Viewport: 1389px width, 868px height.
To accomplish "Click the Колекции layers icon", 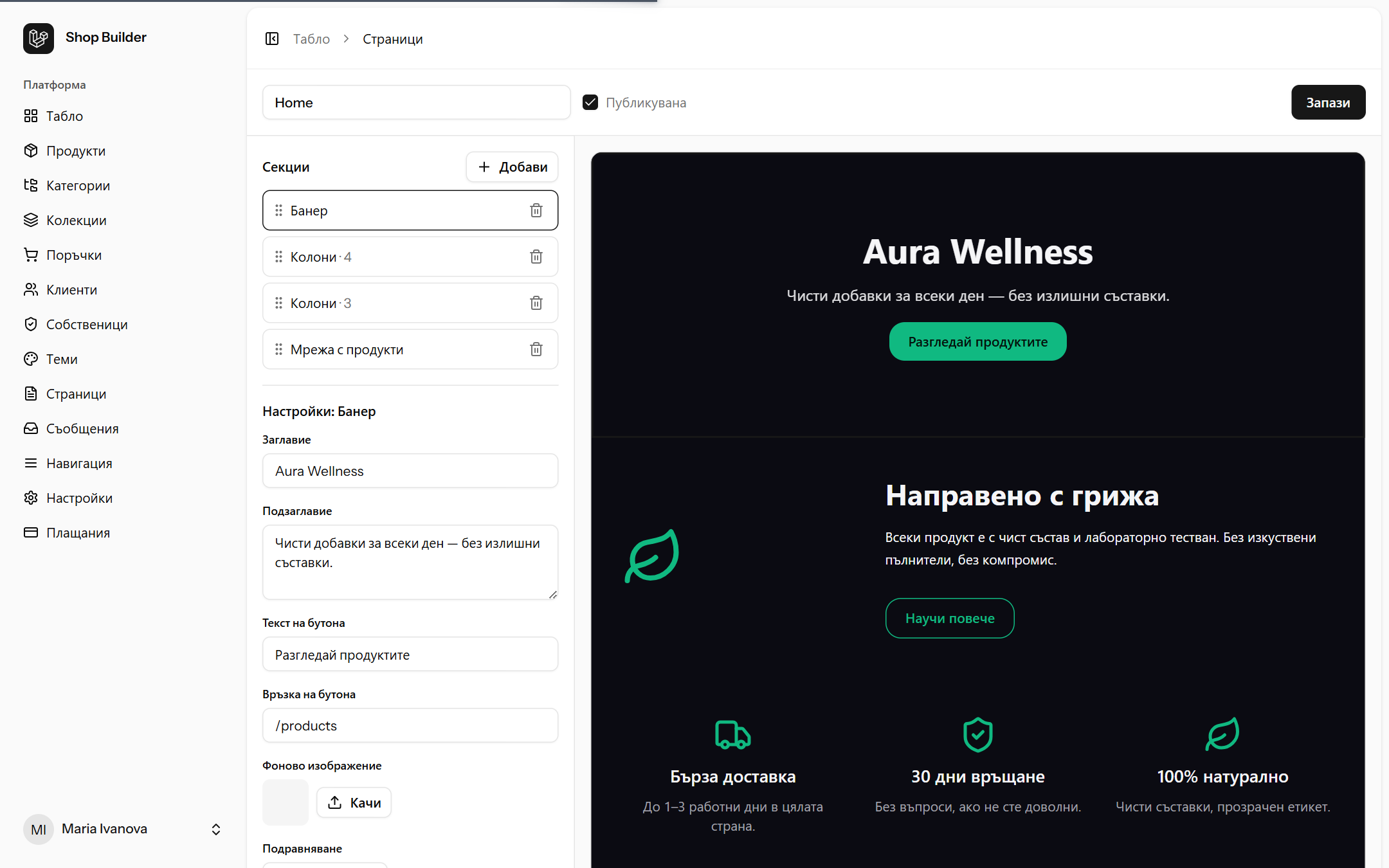I will pos(31,220).
